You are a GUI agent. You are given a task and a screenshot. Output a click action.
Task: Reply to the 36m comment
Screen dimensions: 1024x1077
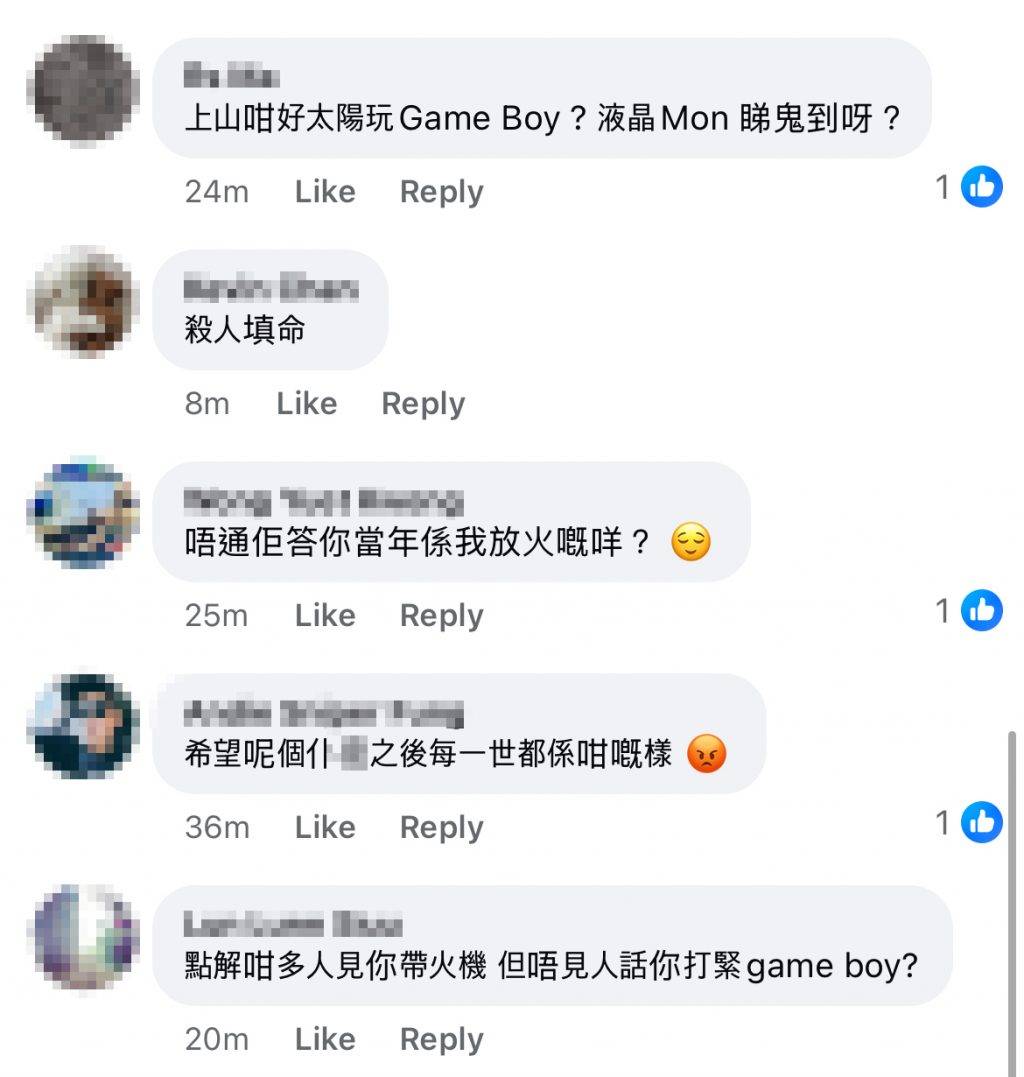point(442,828)
